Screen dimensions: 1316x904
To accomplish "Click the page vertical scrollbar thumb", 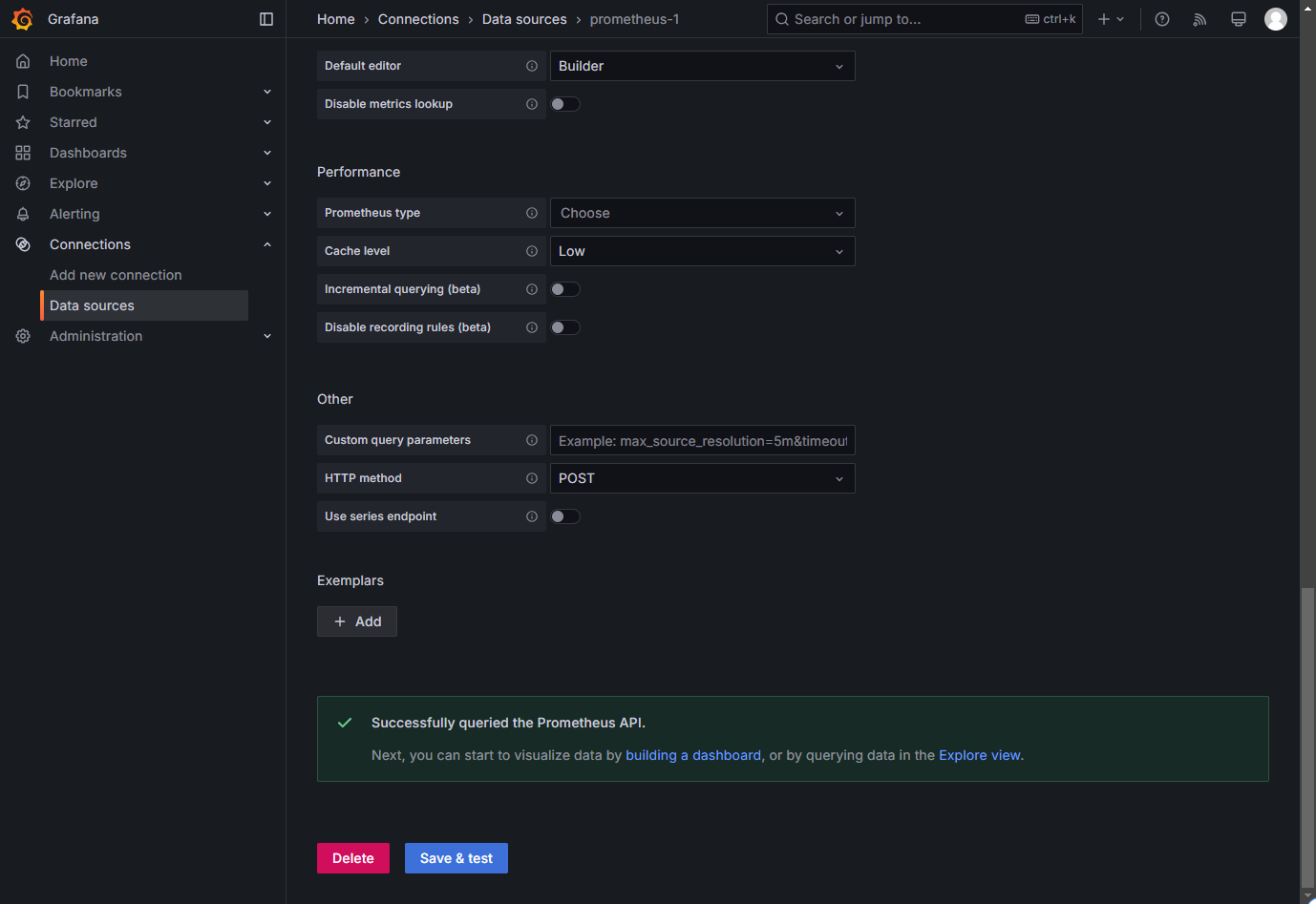I will 1307,737.
